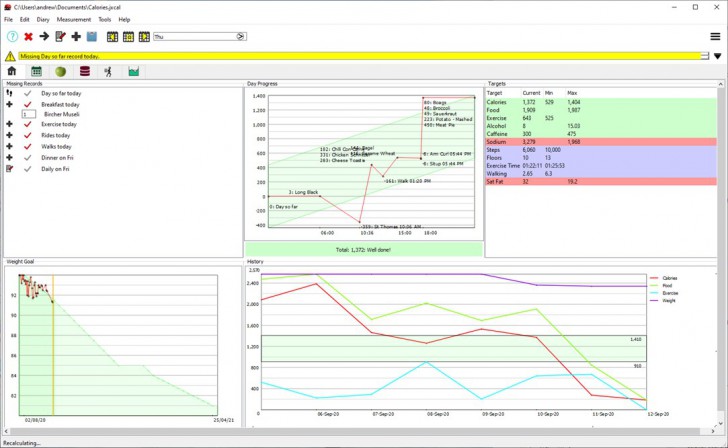
Task: Open the home dashboard tab icon
Action: click(x=12, y=72)
